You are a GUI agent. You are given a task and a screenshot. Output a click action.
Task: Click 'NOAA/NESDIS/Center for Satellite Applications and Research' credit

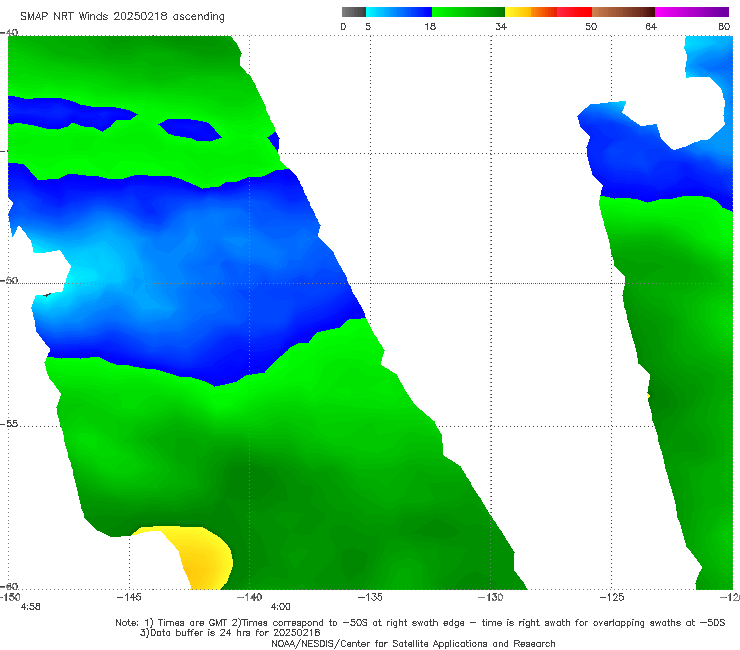click(413, 643)
